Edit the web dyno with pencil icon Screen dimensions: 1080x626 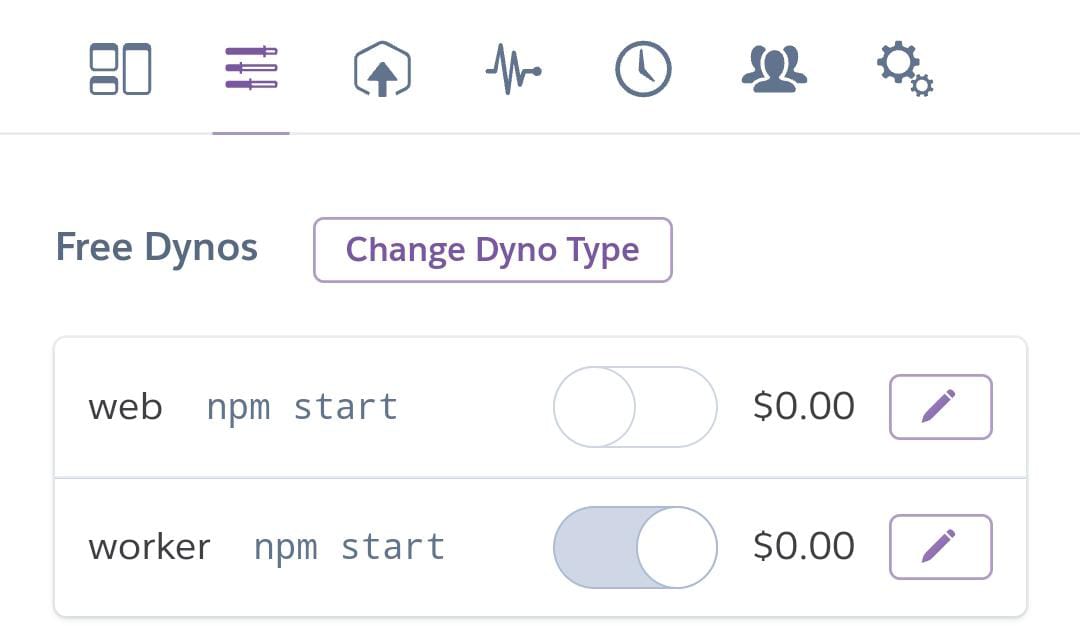click(x=940, y=407)
